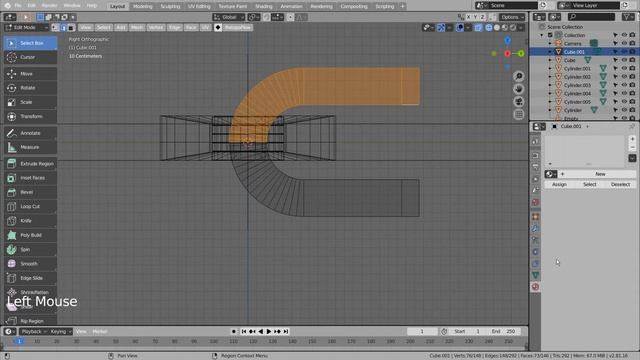Viewport: 640px width, 360px height.
Task: Enable edge select mode
Action: [x=63, y=27]
